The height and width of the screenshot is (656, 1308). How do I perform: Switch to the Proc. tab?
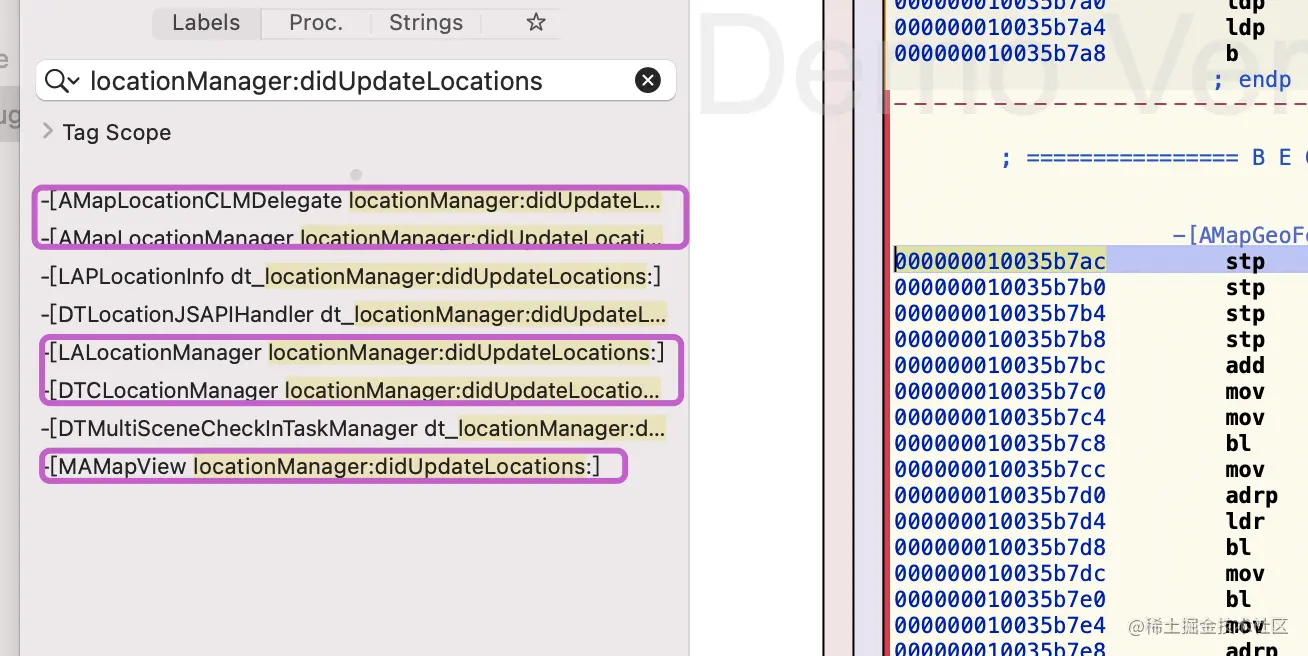pos(316,23)
